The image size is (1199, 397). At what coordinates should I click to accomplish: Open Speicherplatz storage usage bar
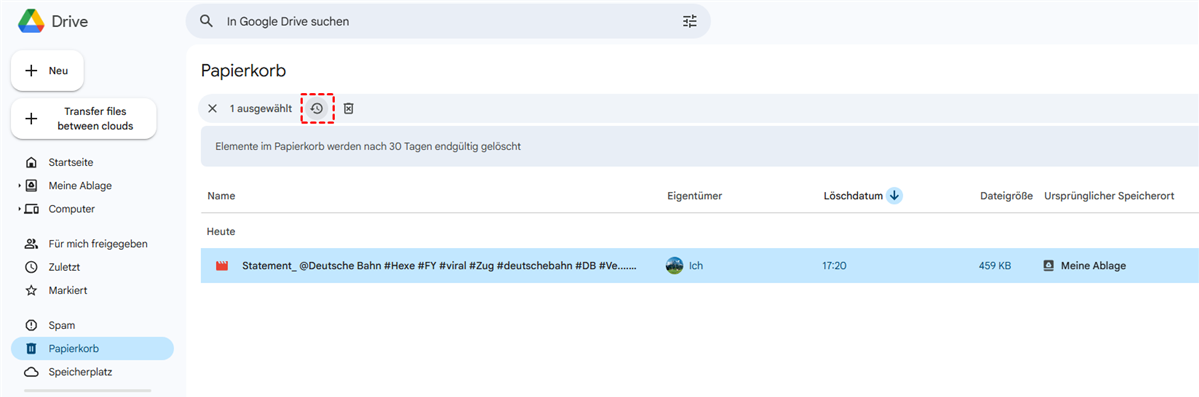point(87,392)
